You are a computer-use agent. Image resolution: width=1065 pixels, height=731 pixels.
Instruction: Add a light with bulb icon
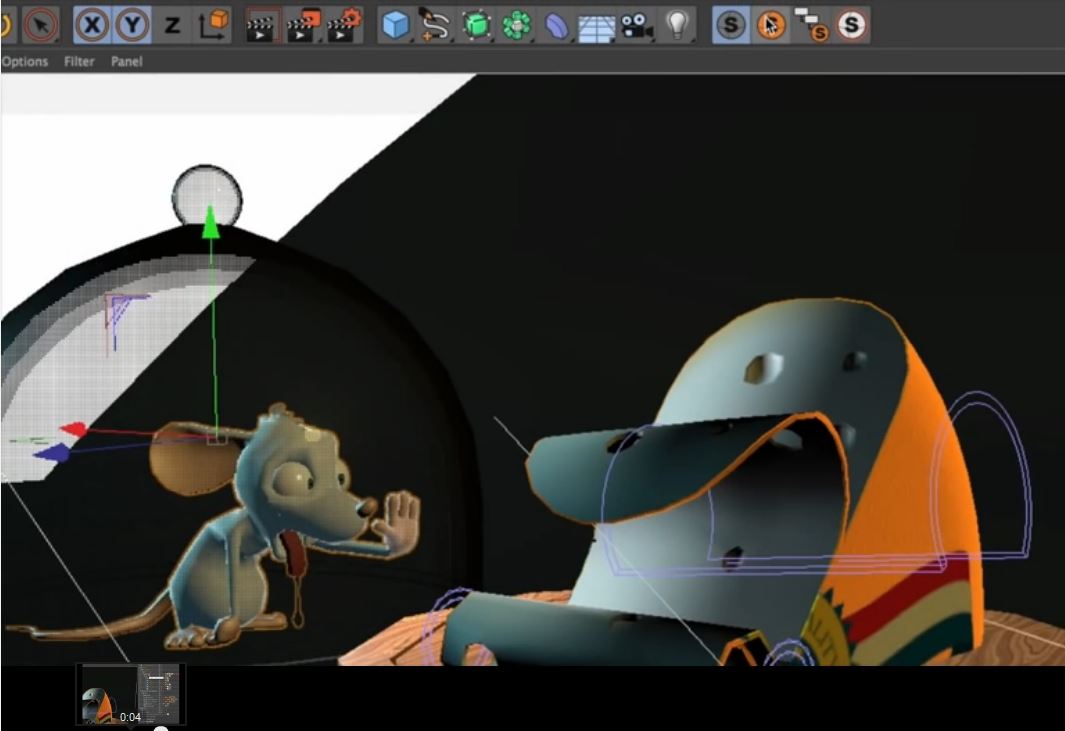[676, 26]
